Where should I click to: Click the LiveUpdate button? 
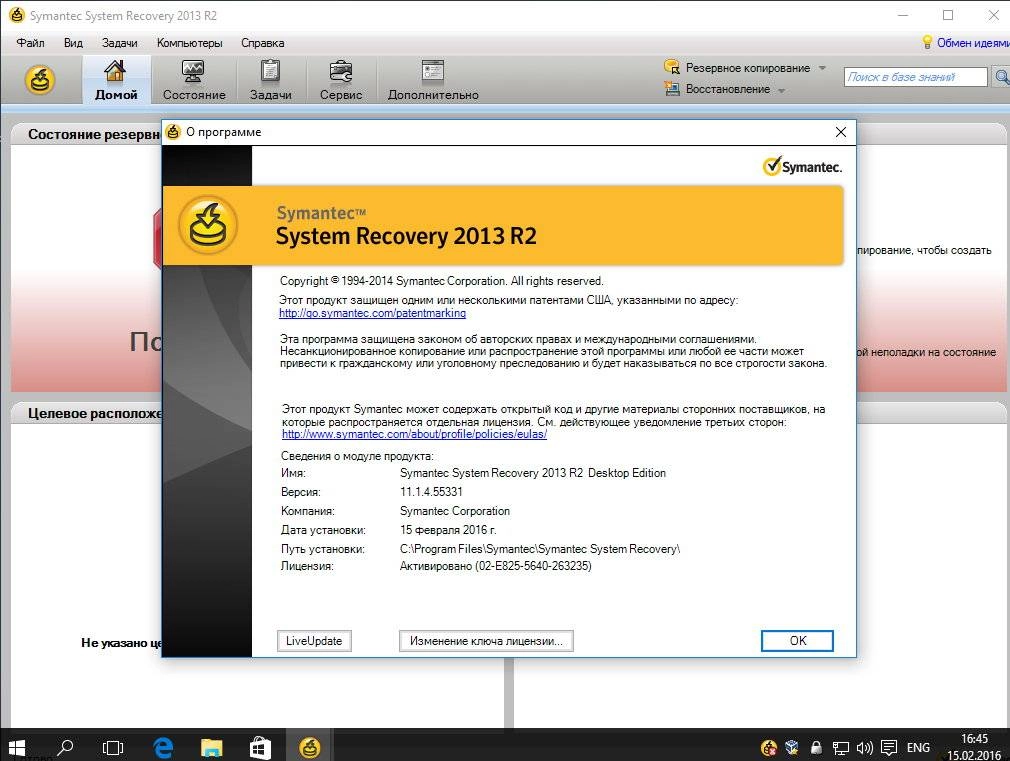[314, 641]
